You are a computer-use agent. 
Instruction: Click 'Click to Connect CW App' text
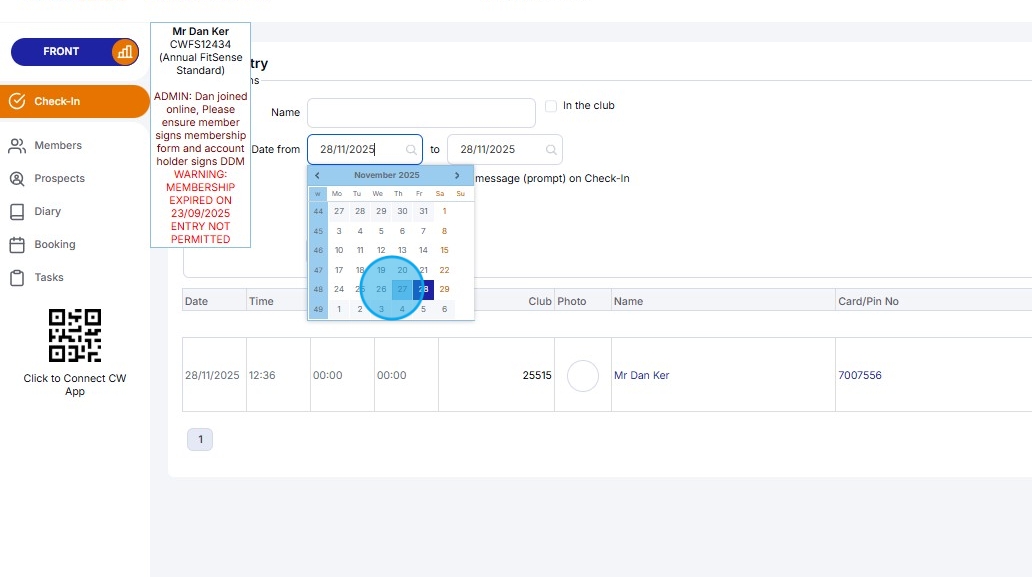(75, 385)
